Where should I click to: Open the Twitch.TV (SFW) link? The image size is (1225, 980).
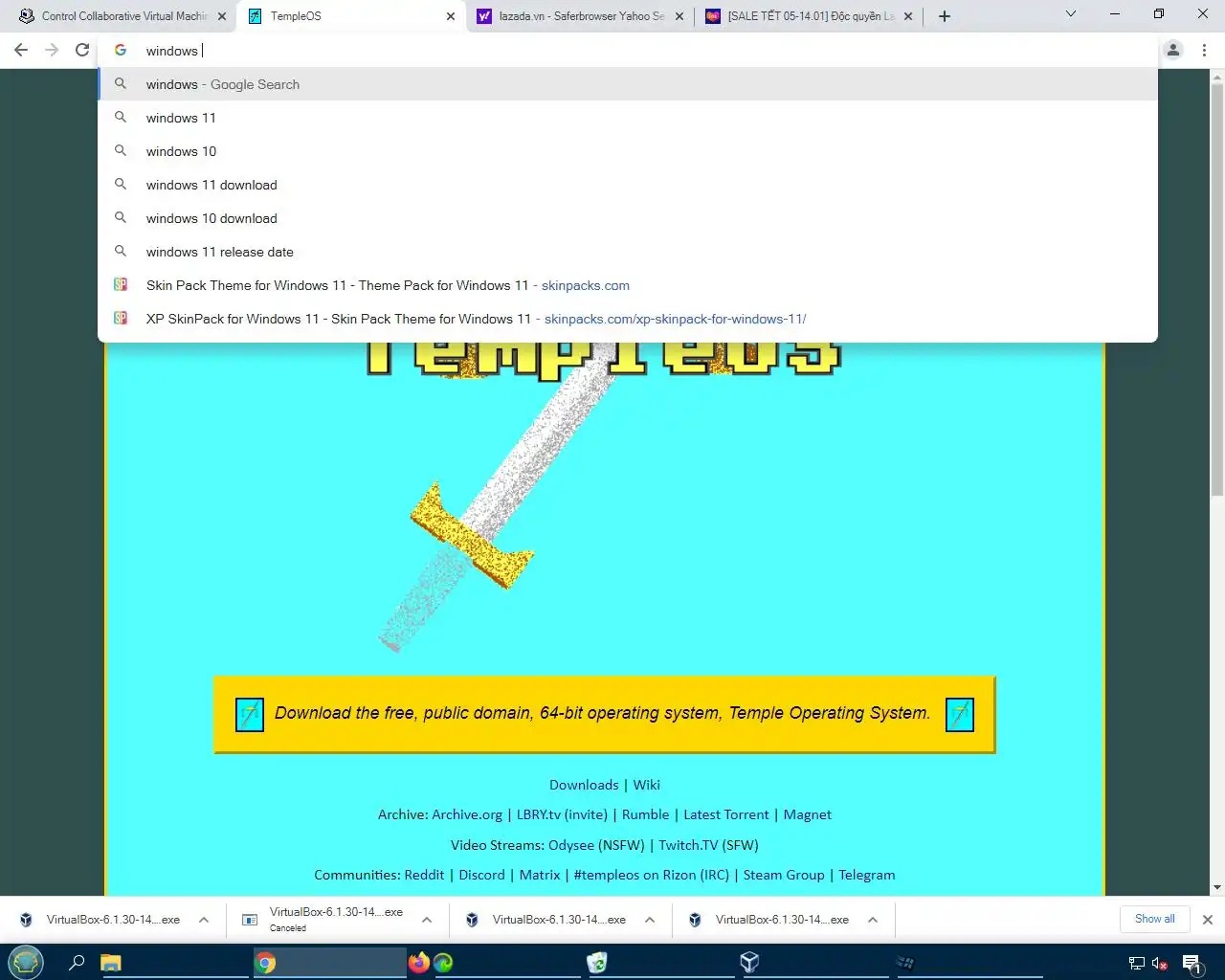(708, 845)
